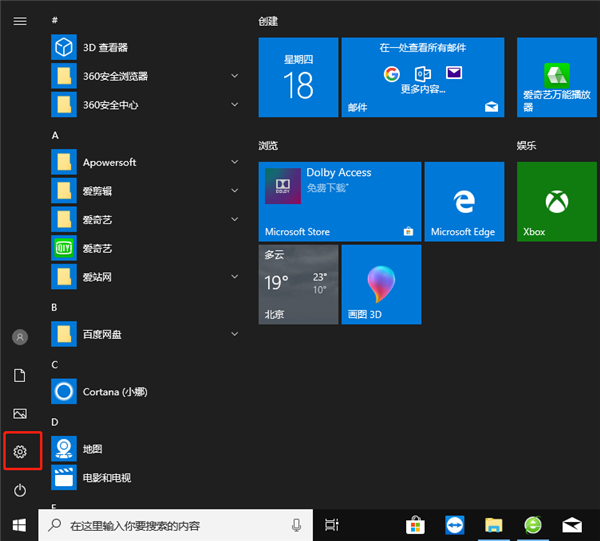Open the 画图 3D tile
The image size is (600, 541).
click(381, 285)
